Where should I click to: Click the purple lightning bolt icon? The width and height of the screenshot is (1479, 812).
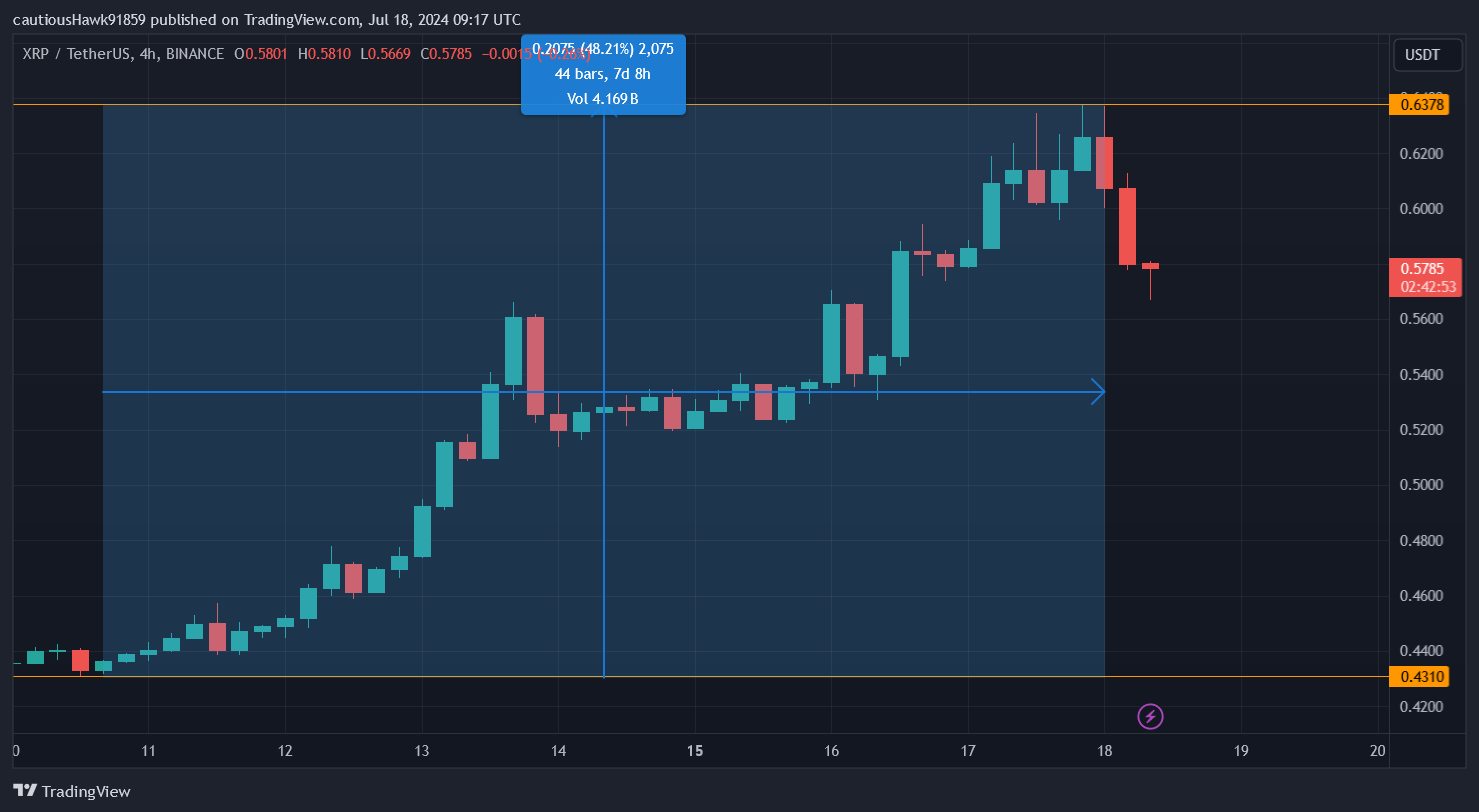tap(1151, 716)
